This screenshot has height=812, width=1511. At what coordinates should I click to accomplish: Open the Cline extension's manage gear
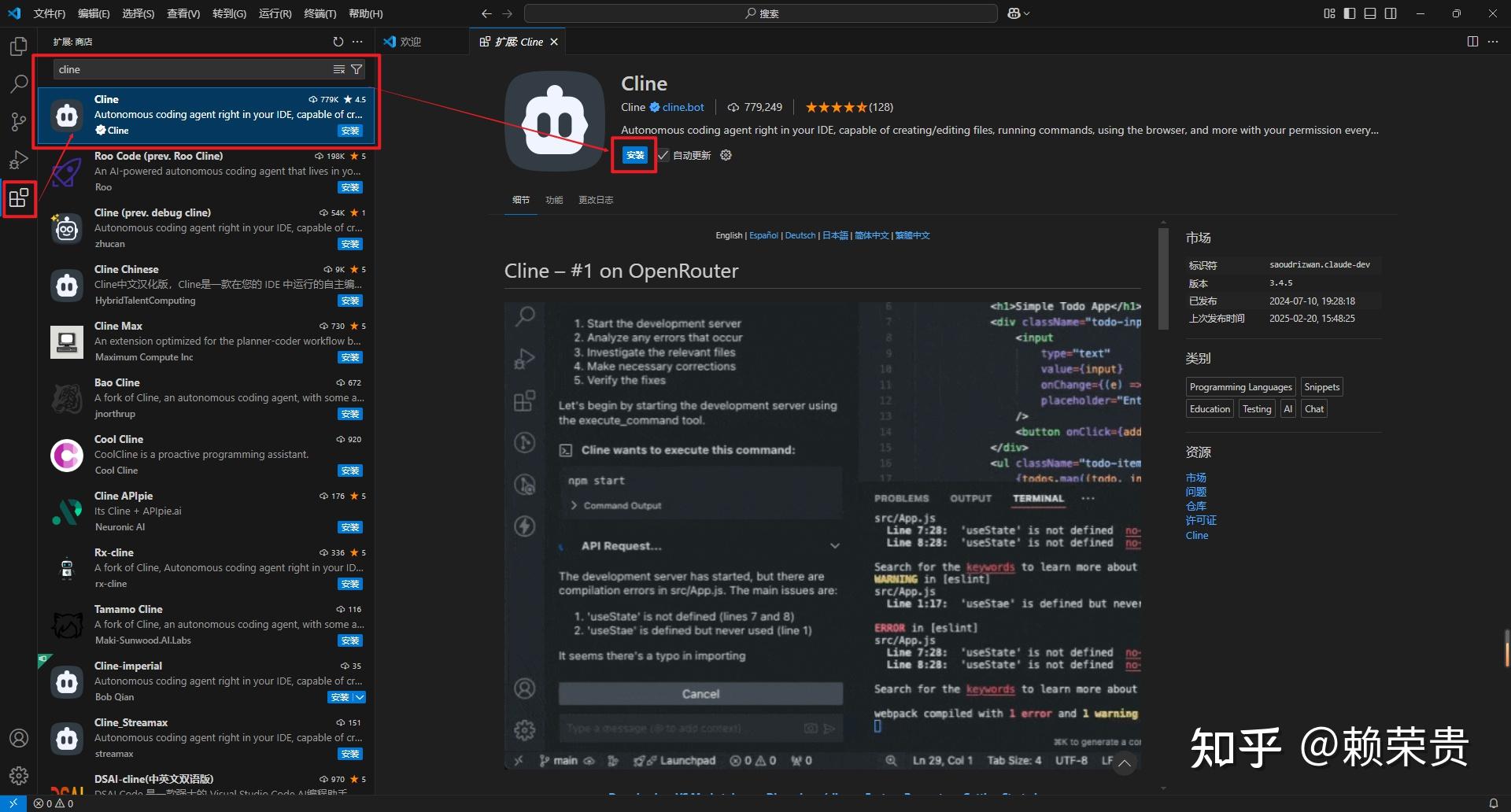coord(725,155)
